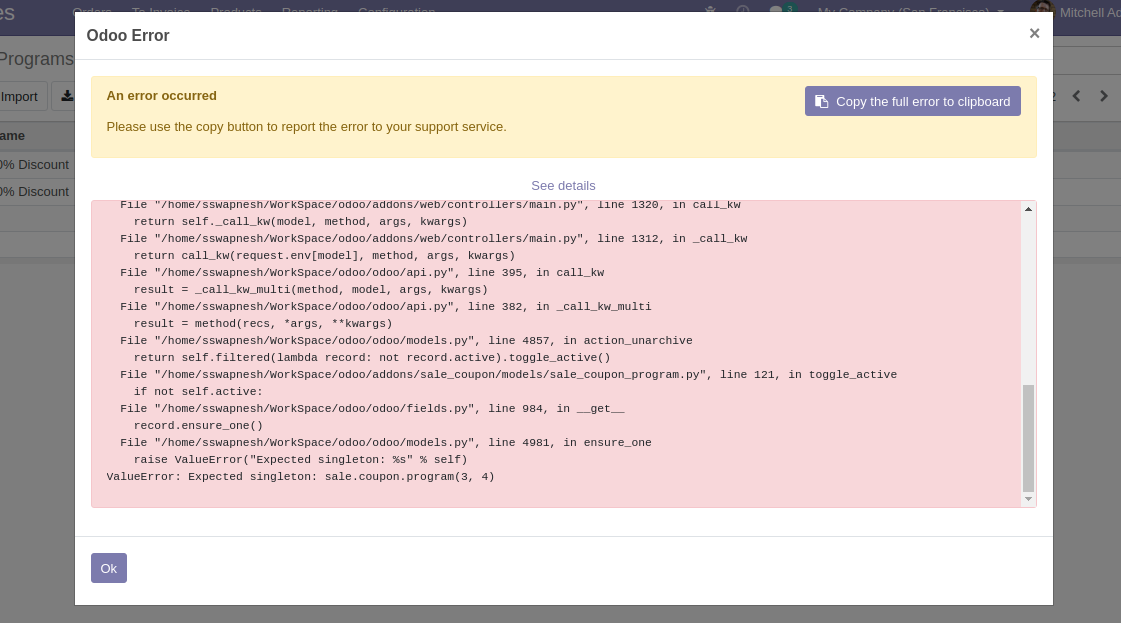Toggle the See details link
The height and width of the screenshot is (623, 1121).
click(563, 186)
